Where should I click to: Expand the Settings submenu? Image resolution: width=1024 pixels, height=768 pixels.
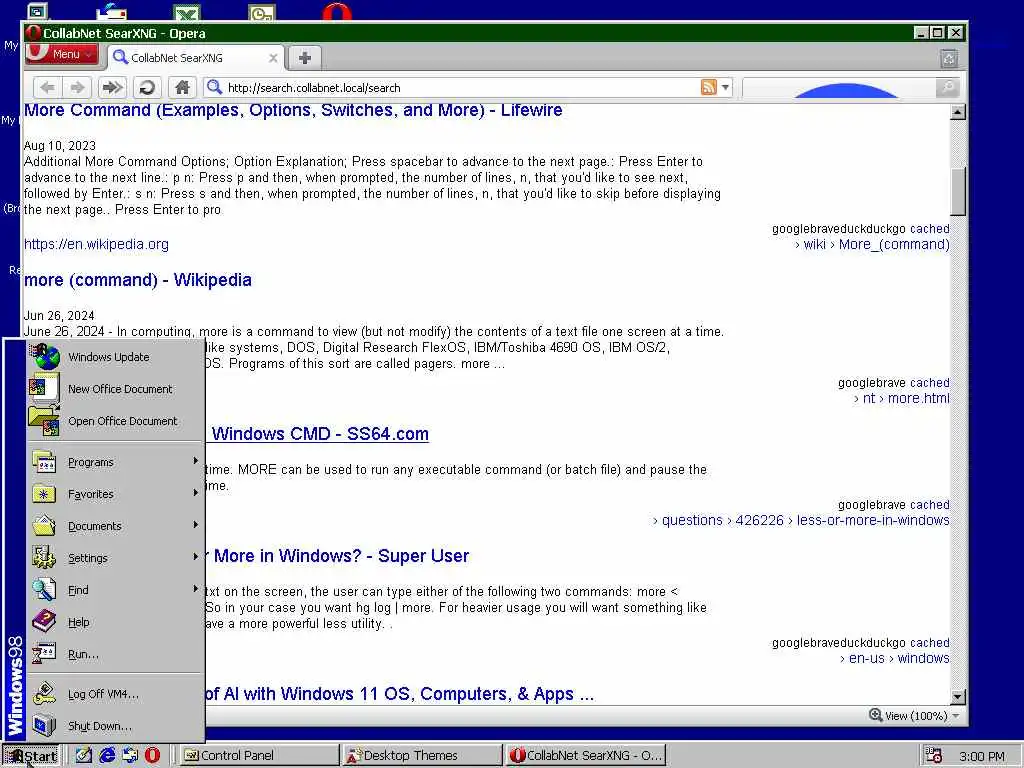click(115, 558)
